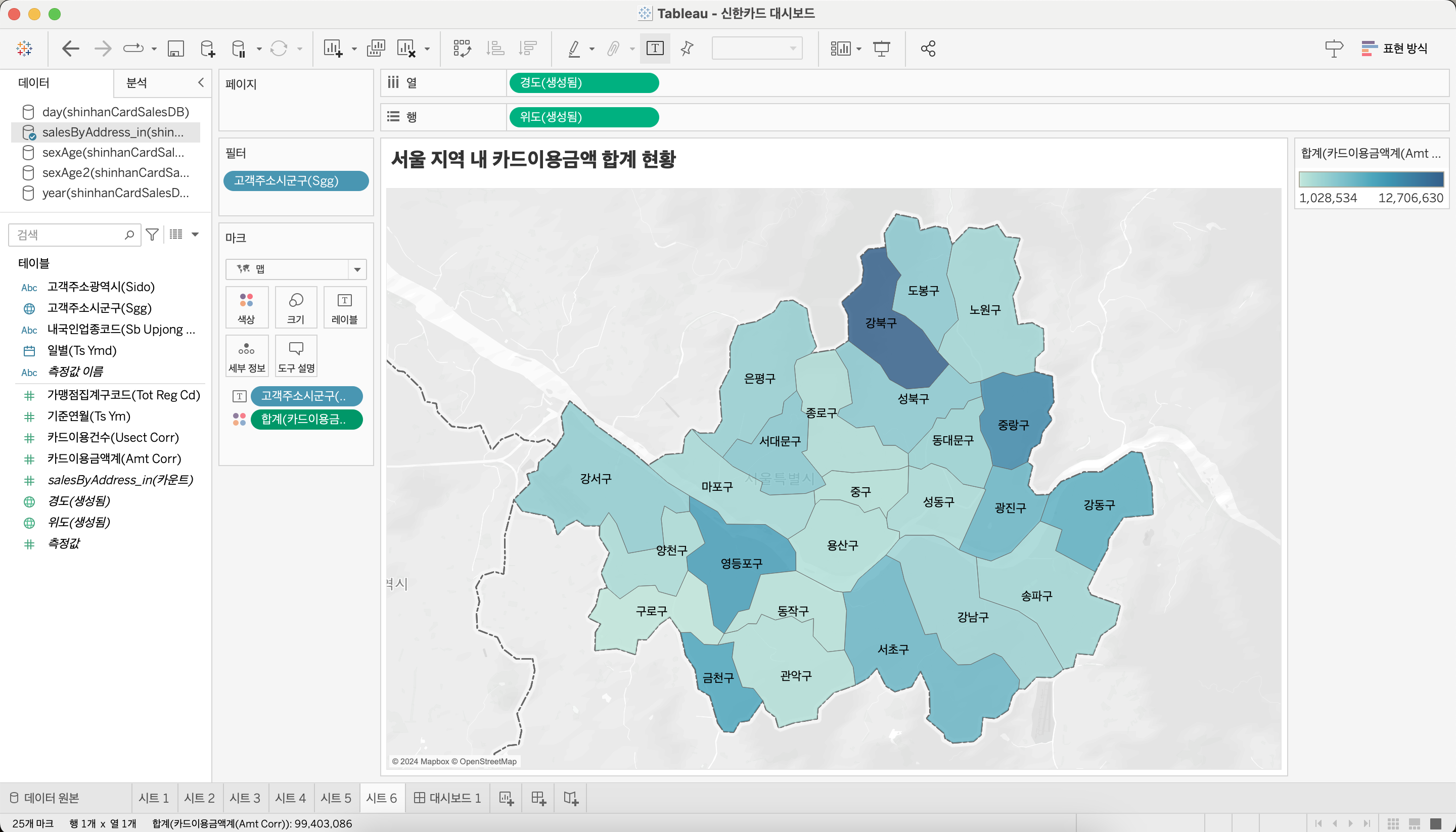Click the Presentation mode icon
Image resolution: width=1456 pixels, height=832 pixels.
(x=881, y=49)
